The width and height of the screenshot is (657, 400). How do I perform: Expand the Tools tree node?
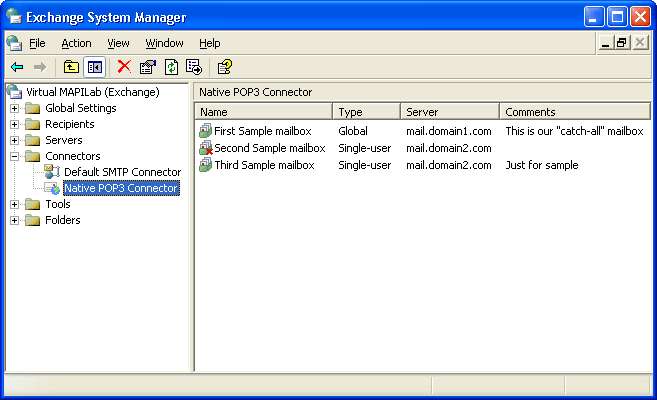(x=15, y=204)
